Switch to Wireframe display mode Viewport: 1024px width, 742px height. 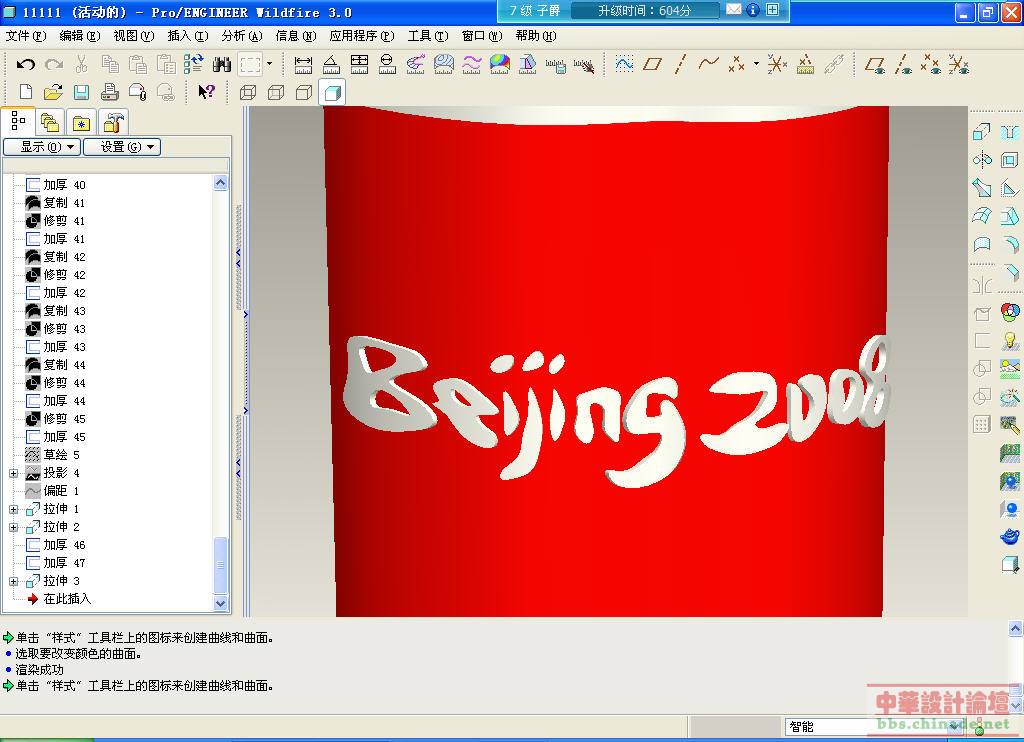coord(248,92)
